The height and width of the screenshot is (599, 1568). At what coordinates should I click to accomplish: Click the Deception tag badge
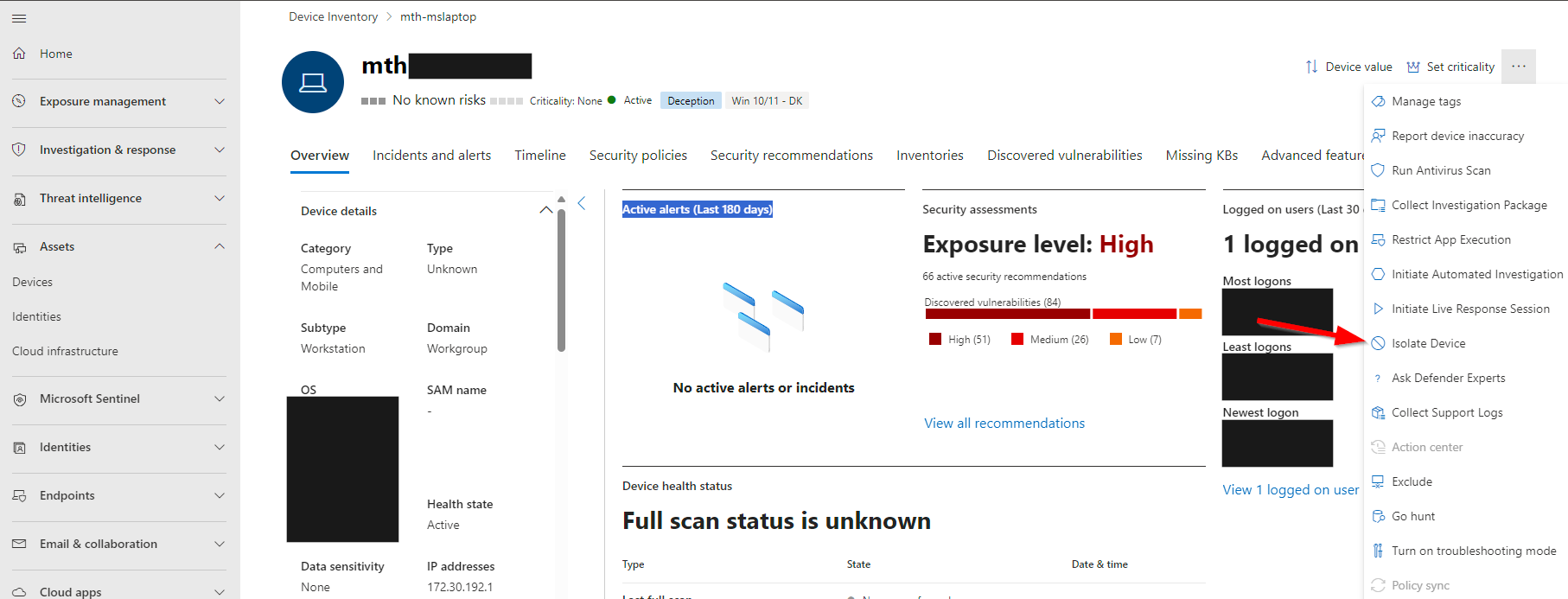click(x=691, y=101)
